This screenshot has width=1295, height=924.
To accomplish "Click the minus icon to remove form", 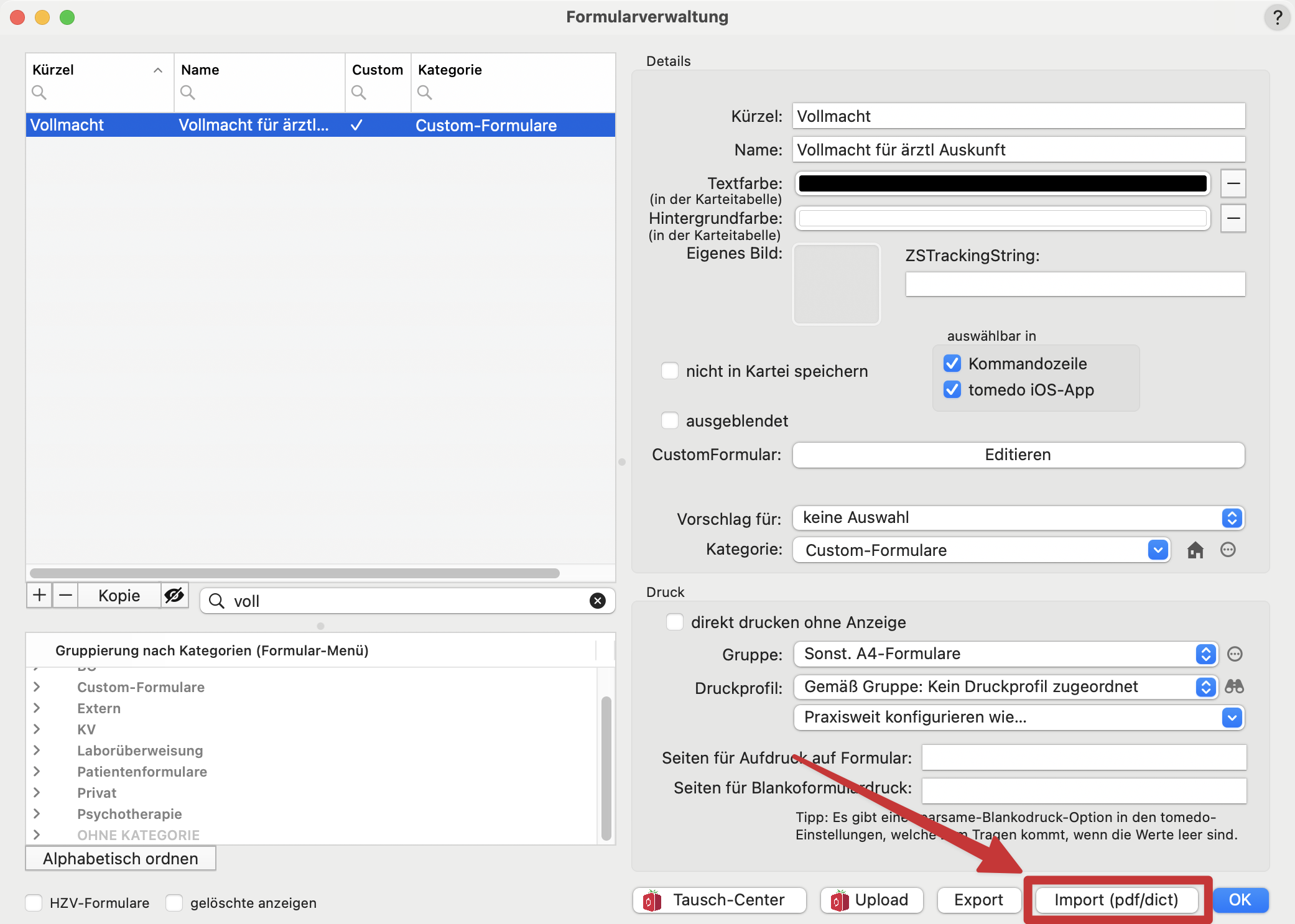I will (65, 596).
